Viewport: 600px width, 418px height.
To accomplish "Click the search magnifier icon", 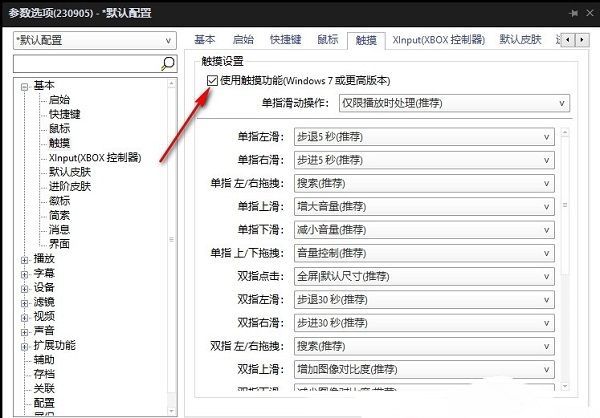I will coord(168,63).
